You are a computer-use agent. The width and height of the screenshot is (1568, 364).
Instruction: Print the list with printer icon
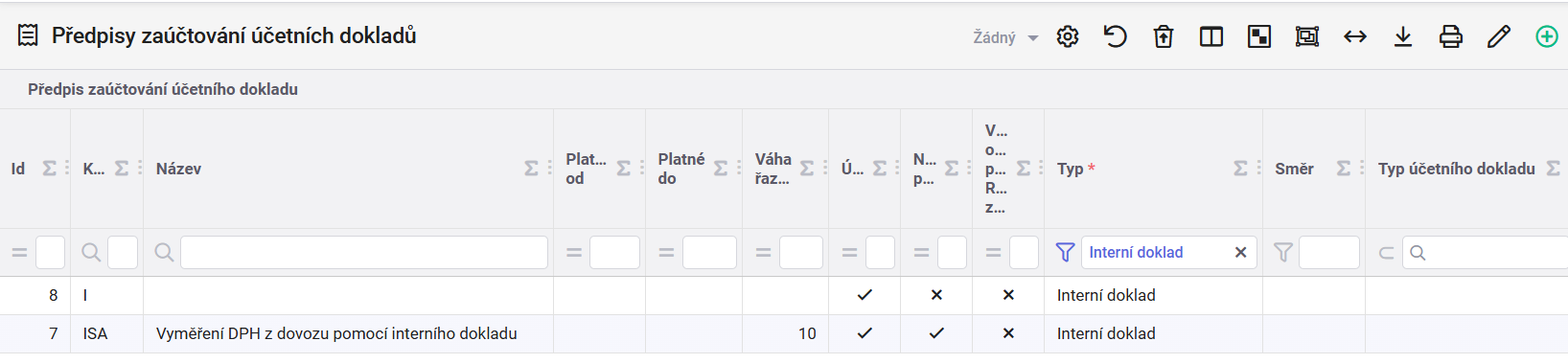pyautogui.click(x=1451, y=36)
